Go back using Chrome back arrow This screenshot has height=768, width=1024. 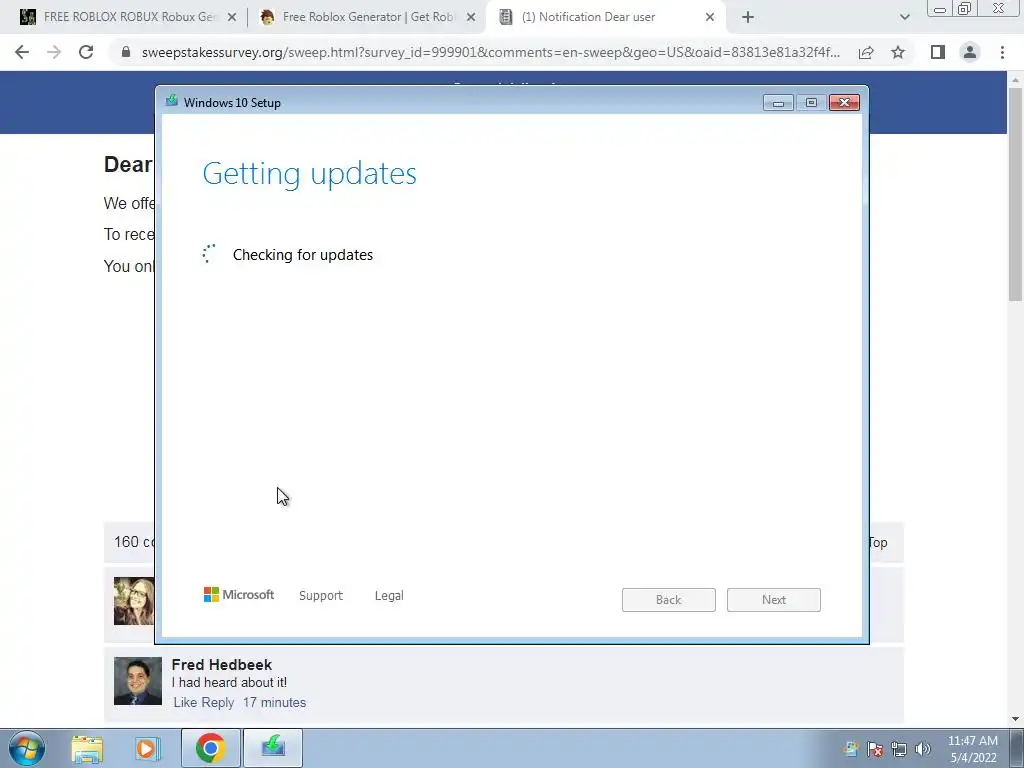pos(22,52)
